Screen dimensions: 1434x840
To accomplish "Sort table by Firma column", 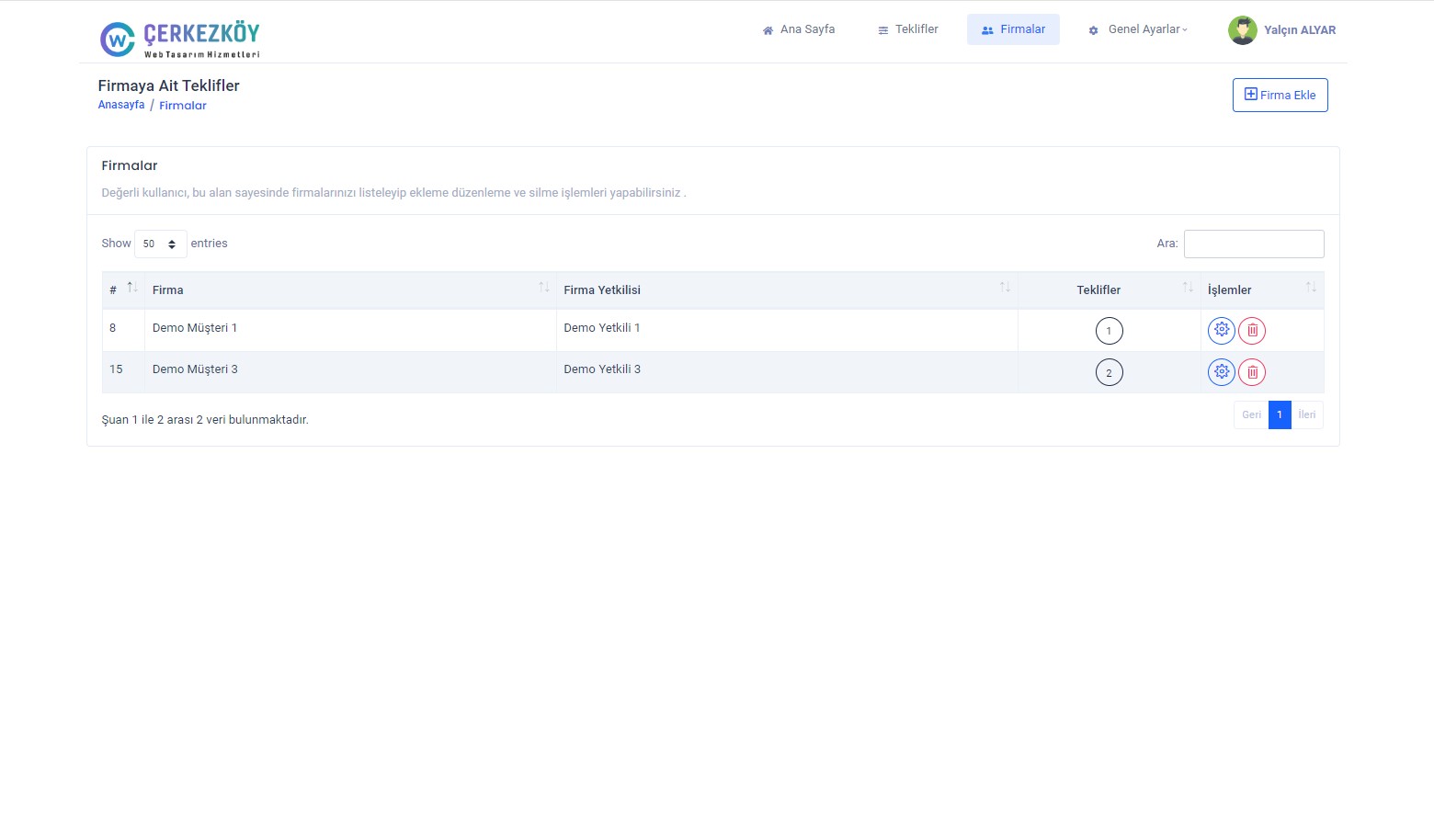I will tap(349, 289).
